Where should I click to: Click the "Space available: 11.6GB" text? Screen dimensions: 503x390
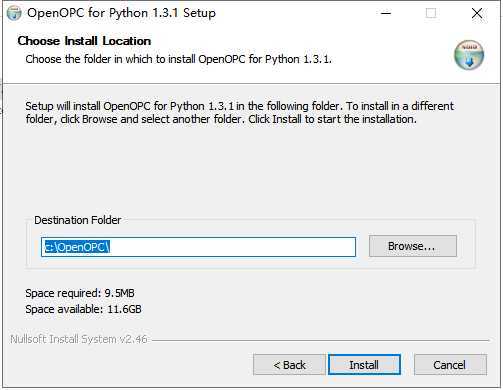83,309
